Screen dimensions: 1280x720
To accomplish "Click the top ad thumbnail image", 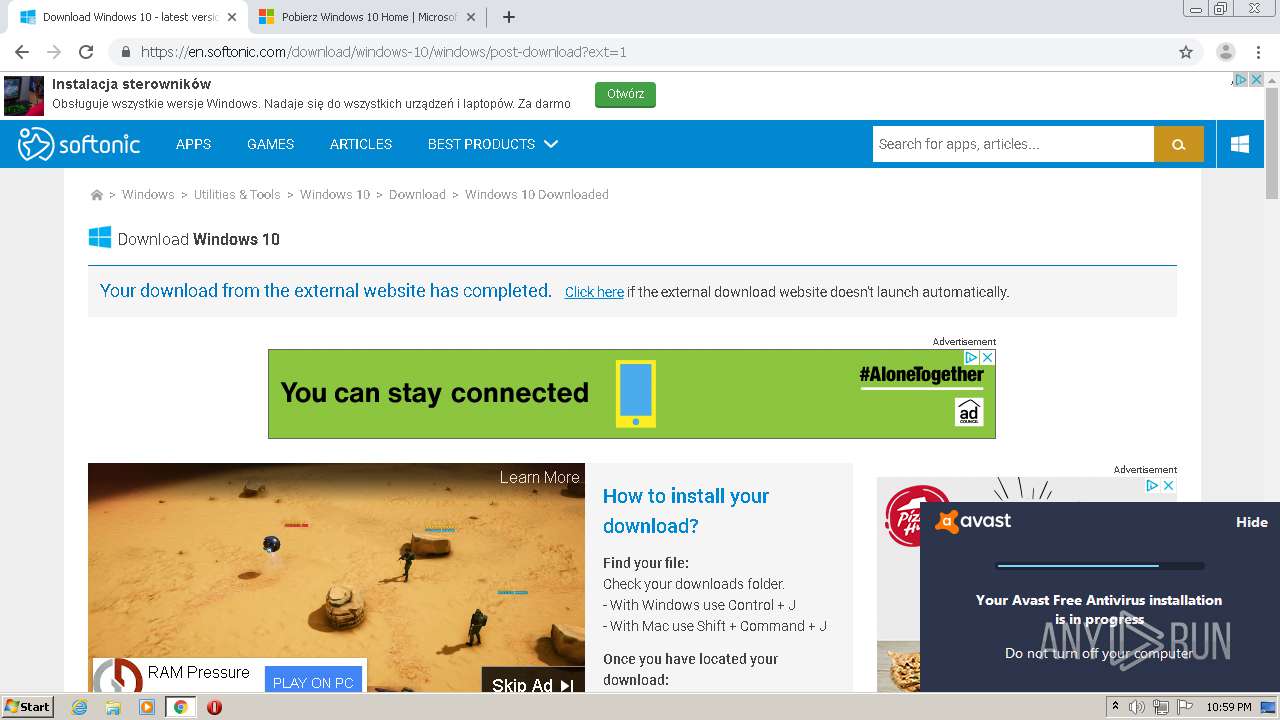I will 24,95.
